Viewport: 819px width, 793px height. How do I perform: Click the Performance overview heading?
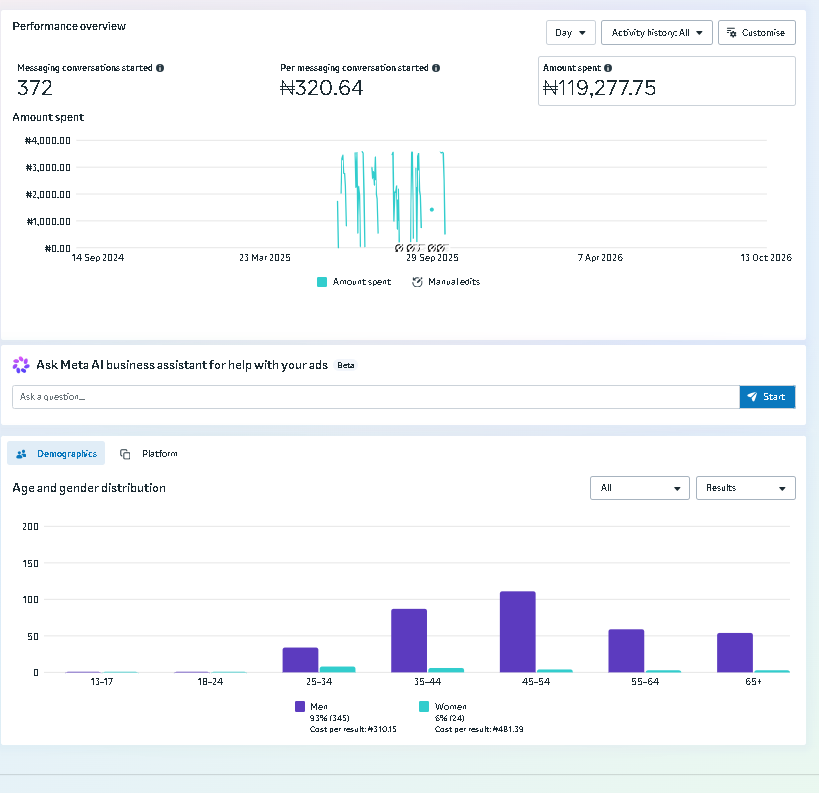[x=69, y=26]
